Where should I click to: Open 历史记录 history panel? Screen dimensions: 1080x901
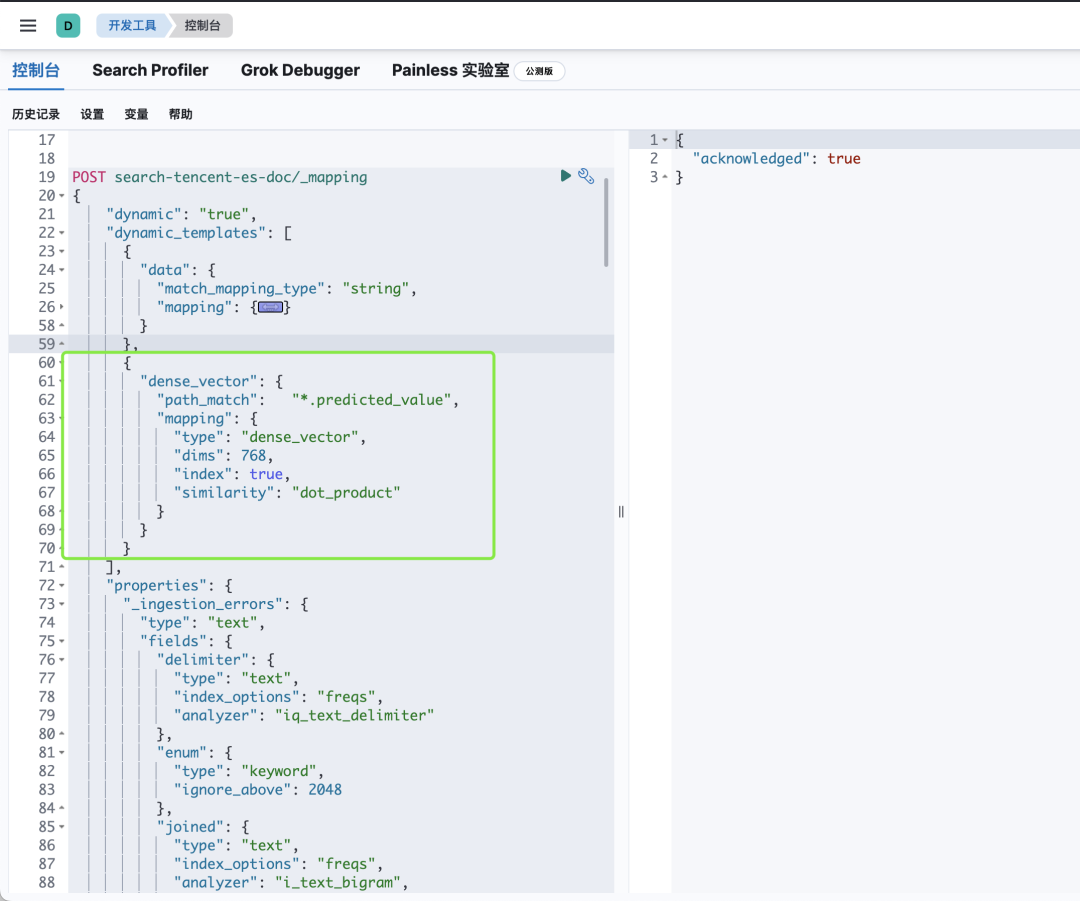pos(36,114)
